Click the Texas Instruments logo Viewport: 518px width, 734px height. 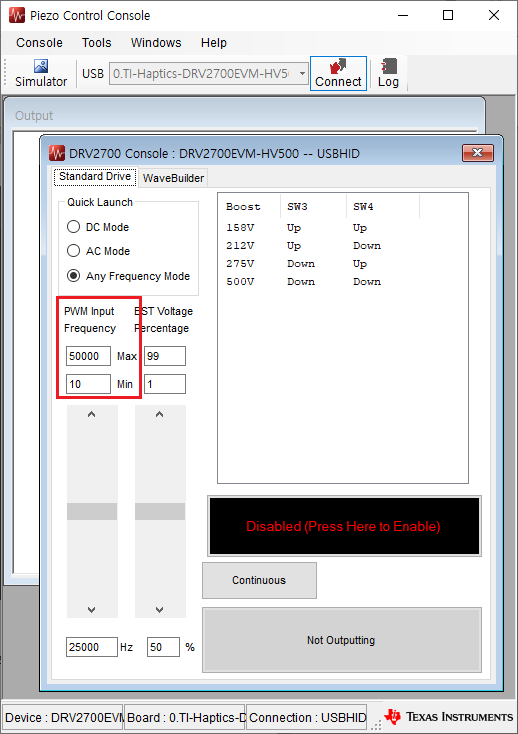tap(448, 717)
